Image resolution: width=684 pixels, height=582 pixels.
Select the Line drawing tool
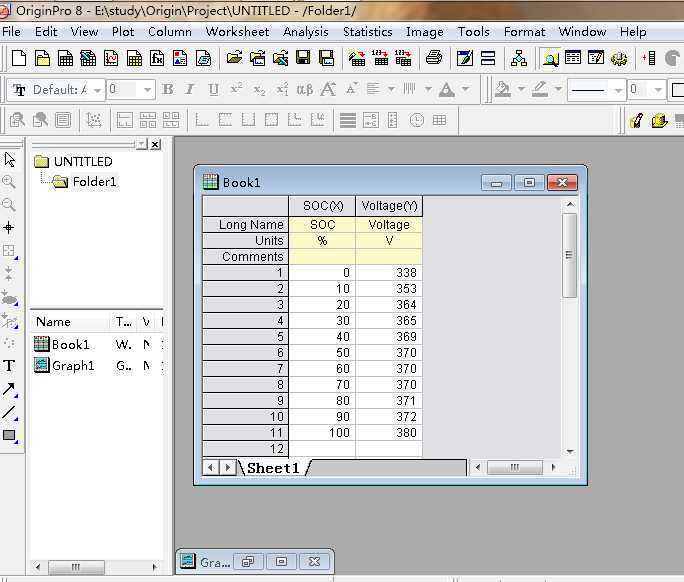(9, 412)
